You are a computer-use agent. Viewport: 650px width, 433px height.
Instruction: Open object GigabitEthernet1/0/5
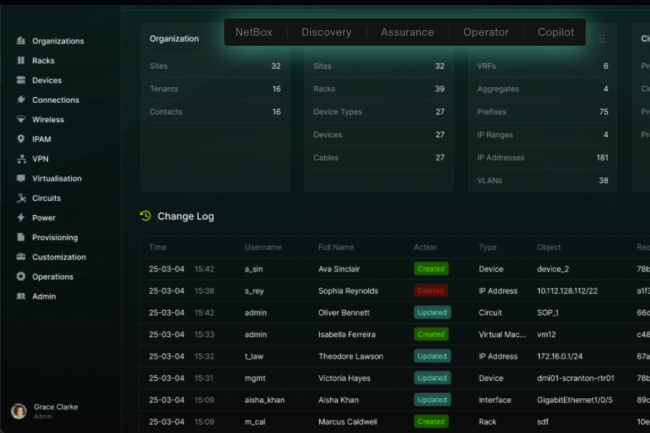[575, 400]
